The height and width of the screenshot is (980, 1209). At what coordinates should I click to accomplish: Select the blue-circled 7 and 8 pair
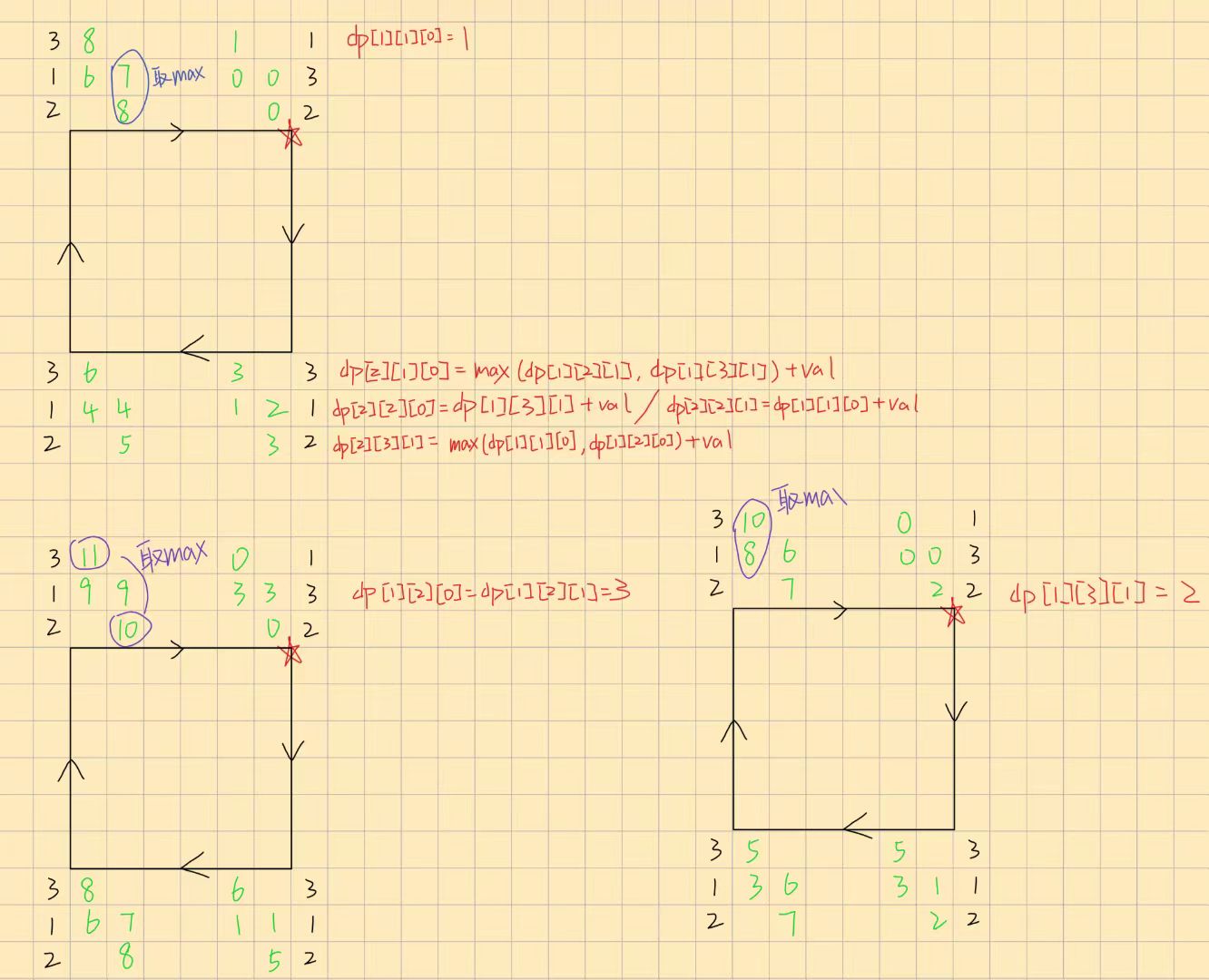(x=126, y=87)
